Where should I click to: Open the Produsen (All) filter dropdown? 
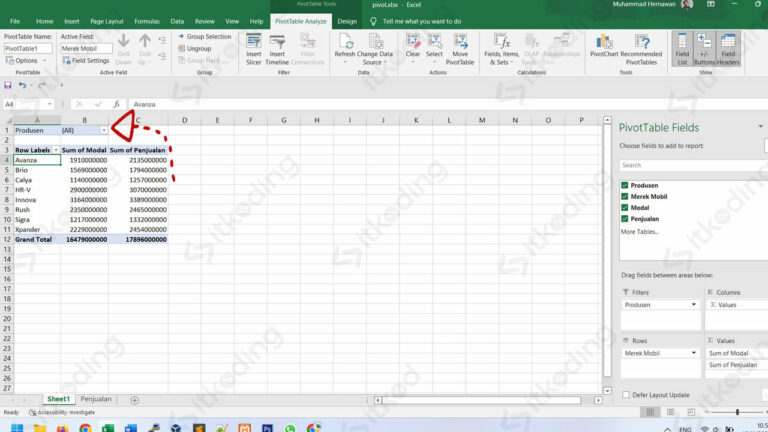(103, 130)
